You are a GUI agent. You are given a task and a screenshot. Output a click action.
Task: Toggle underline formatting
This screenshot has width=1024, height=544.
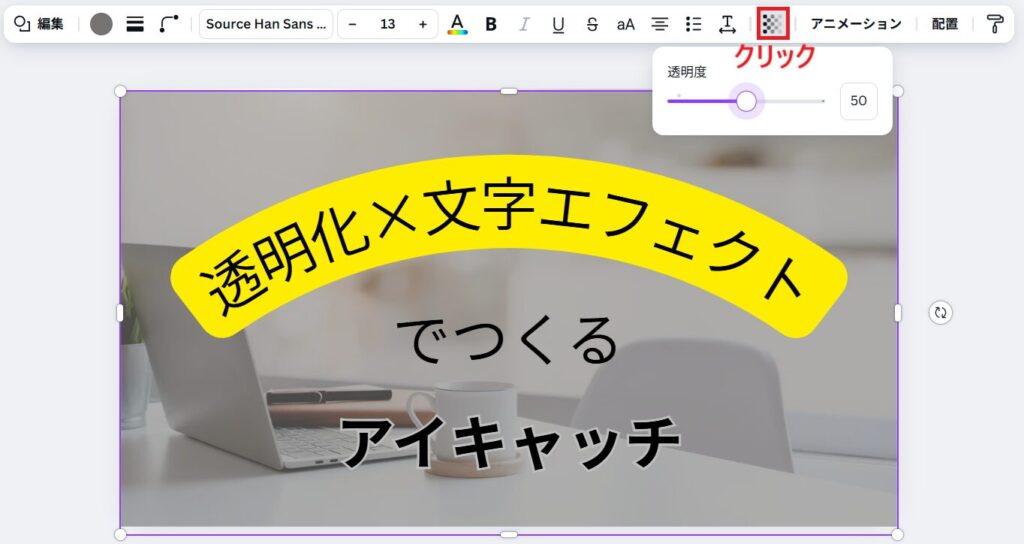558,24
